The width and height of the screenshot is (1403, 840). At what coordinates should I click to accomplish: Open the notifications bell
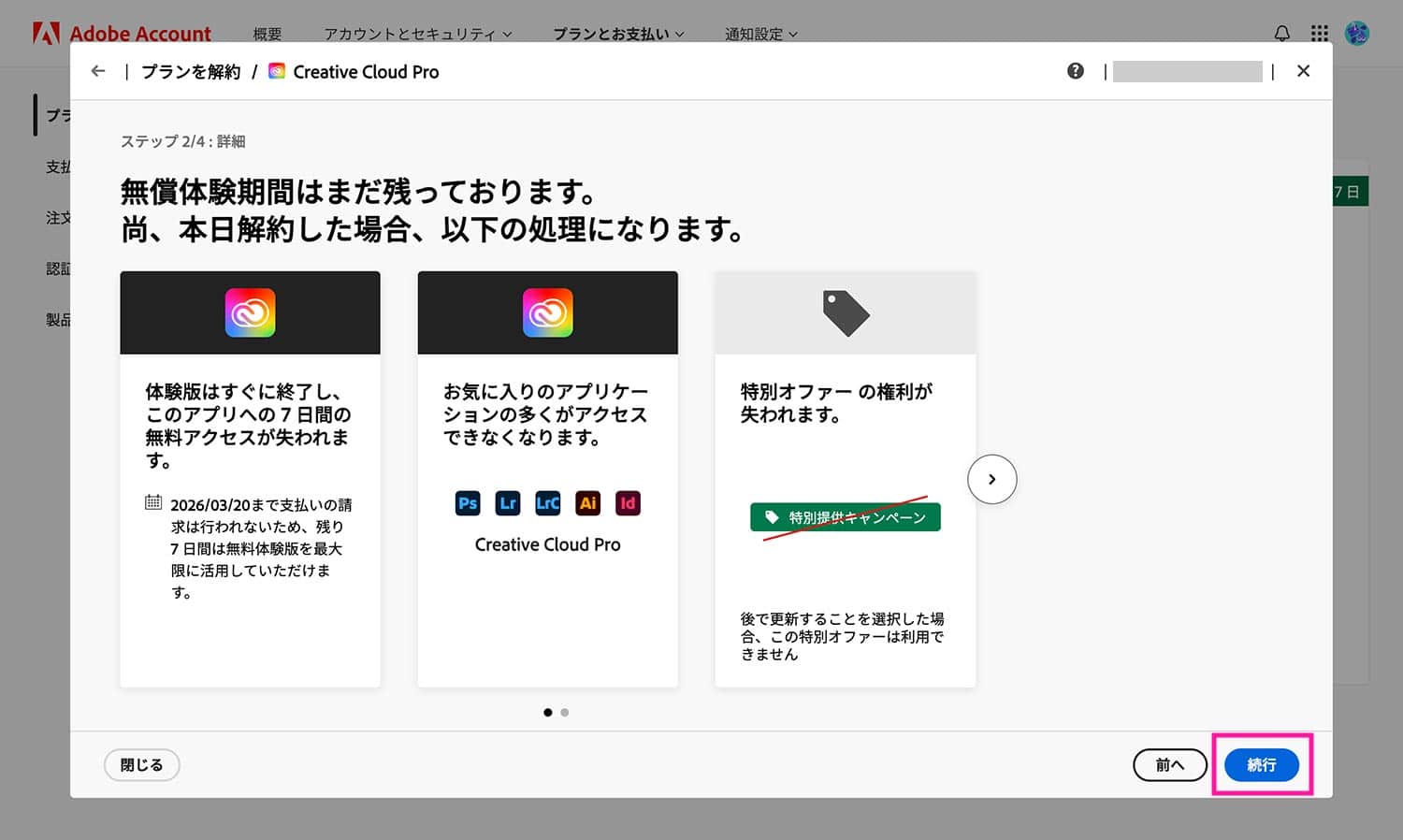[1281, 33]
